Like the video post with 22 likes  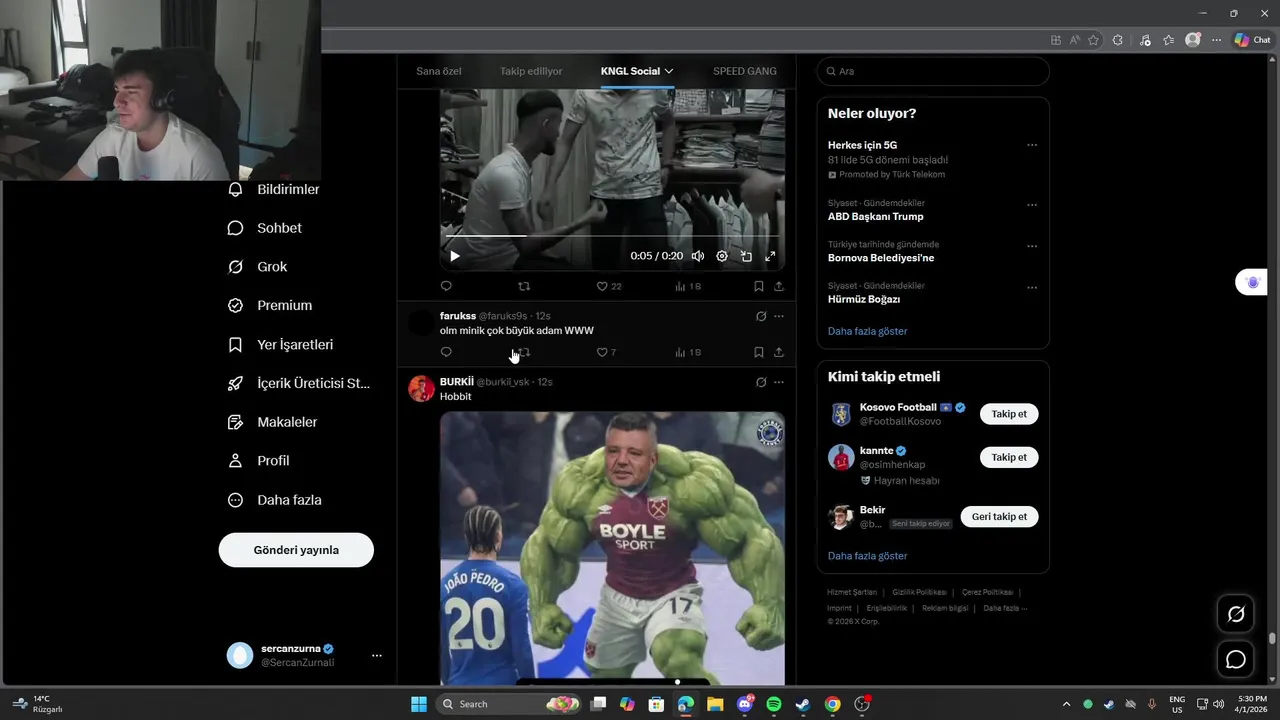coord(609,286)
